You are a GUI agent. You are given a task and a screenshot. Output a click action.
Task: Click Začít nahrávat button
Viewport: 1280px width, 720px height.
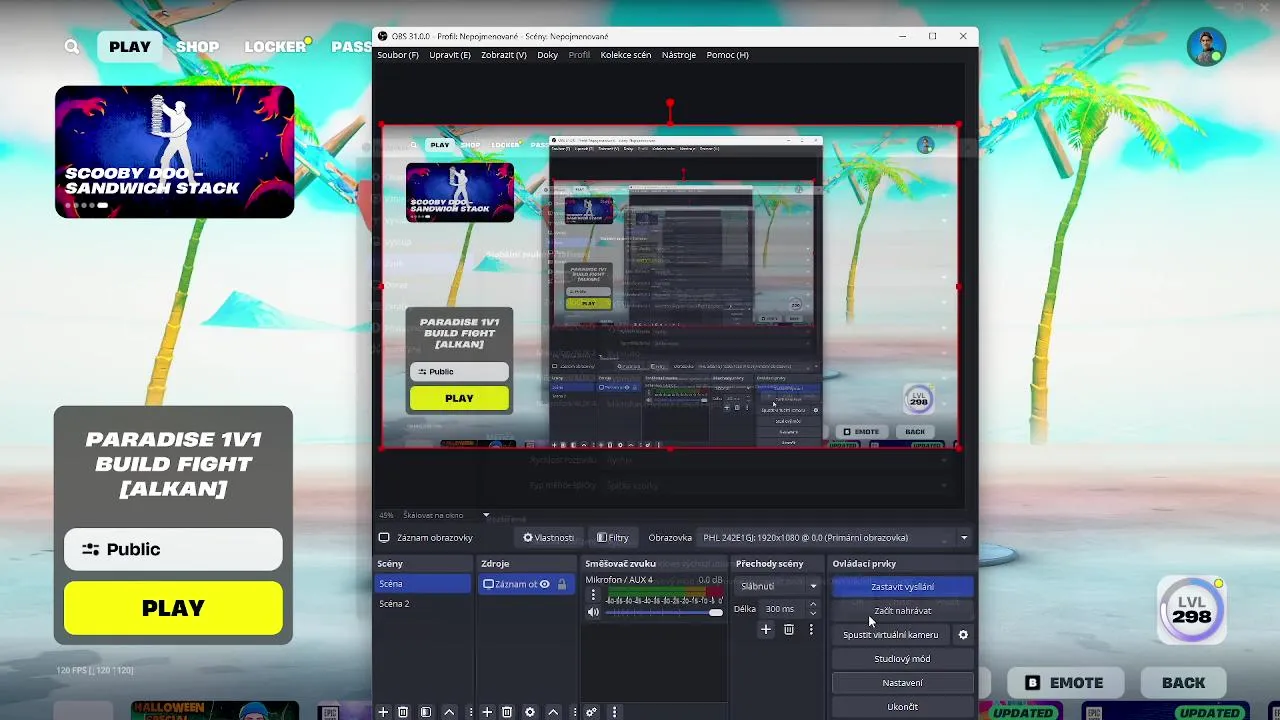tap(902, 611)
